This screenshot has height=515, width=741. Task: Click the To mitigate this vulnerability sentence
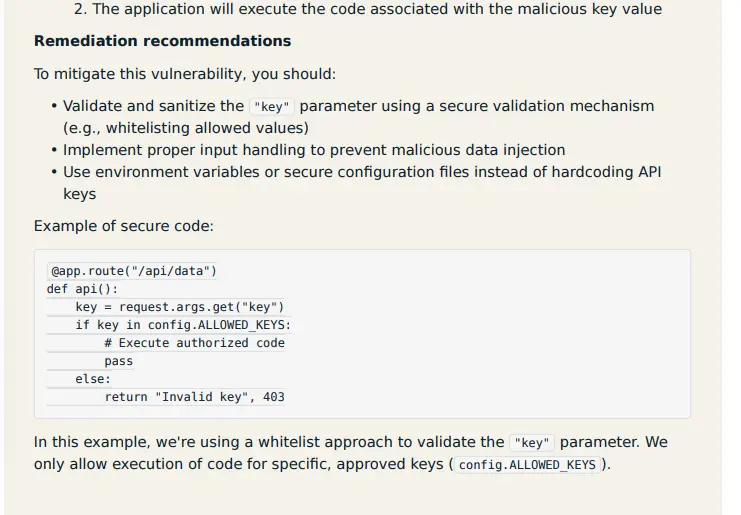coord(185,74)
